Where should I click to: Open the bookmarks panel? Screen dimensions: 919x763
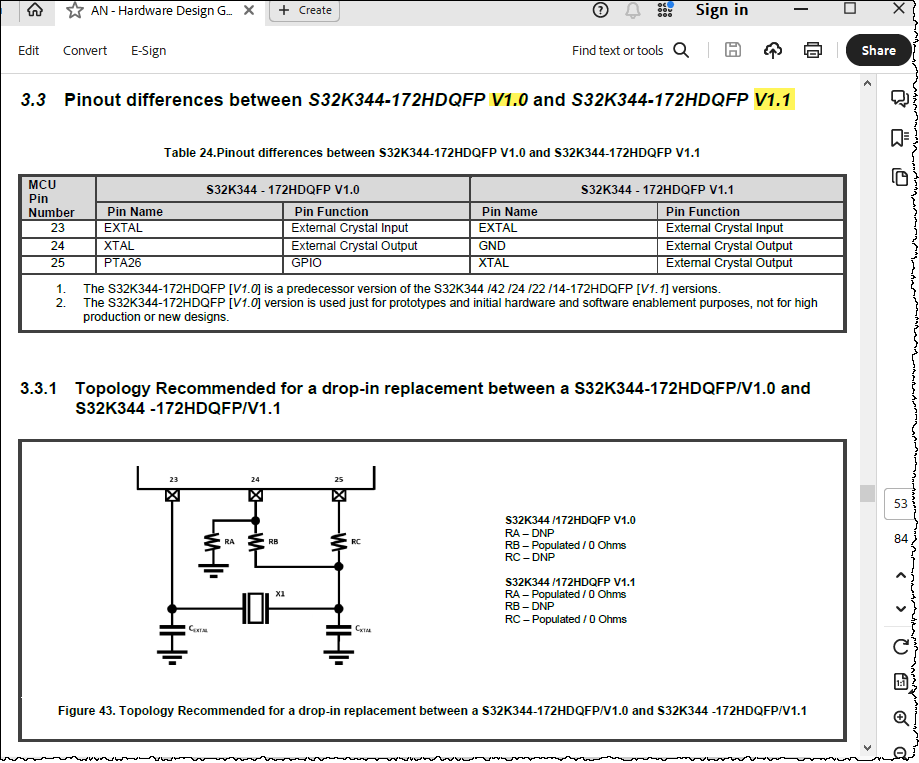coord(901,136)
